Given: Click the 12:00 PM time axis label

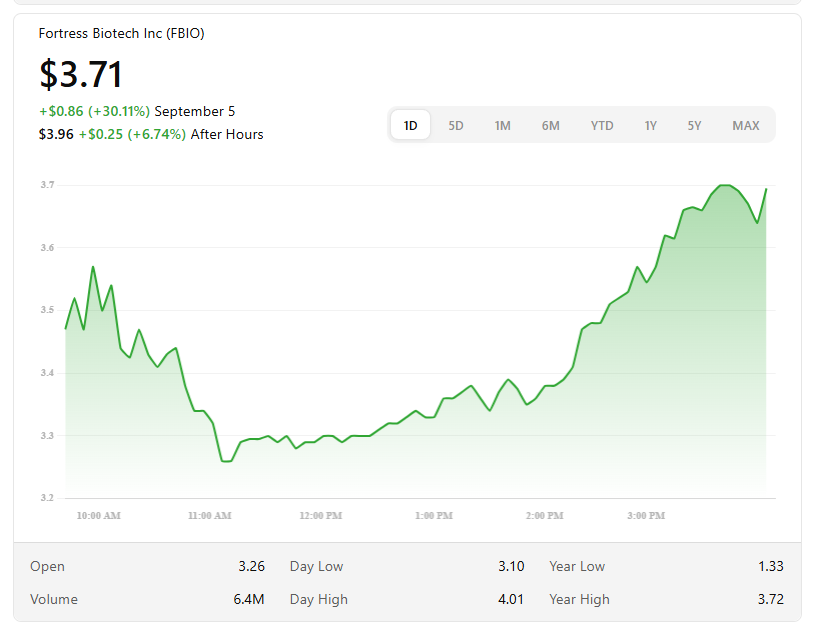Looking at the screenshot, I should pyautogui.click(x=320, y=516).
